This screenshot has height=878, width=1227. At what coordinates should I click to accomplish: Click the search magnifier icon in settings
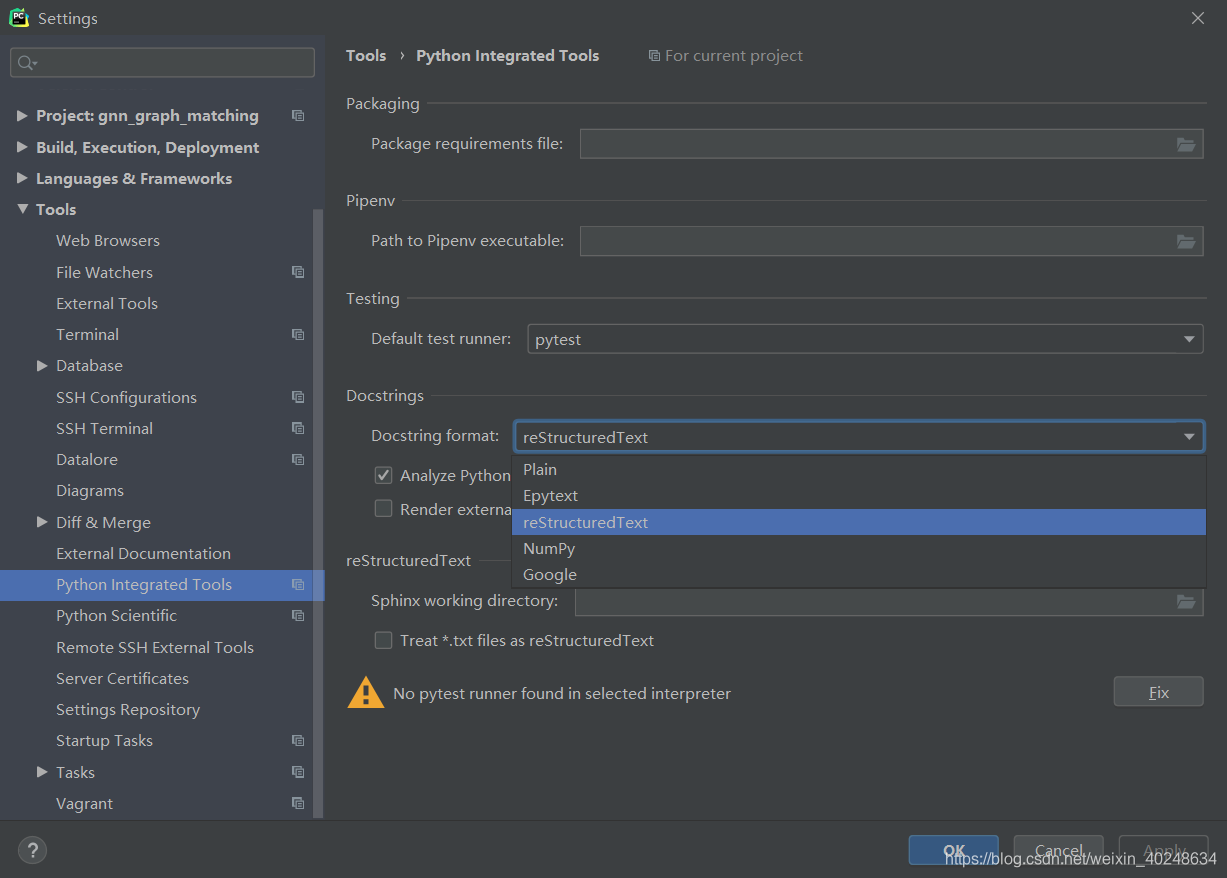27,63
